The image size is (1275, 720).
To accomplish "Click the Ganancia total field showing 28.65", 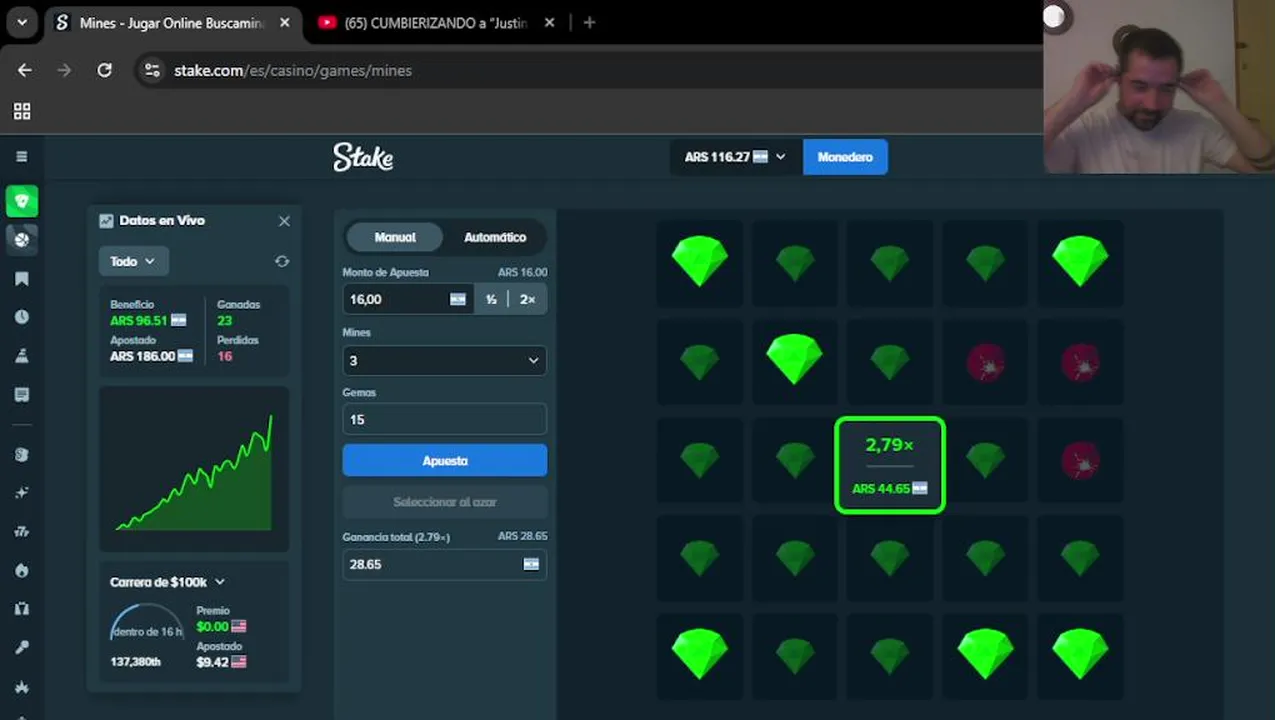I will [444, 564].
